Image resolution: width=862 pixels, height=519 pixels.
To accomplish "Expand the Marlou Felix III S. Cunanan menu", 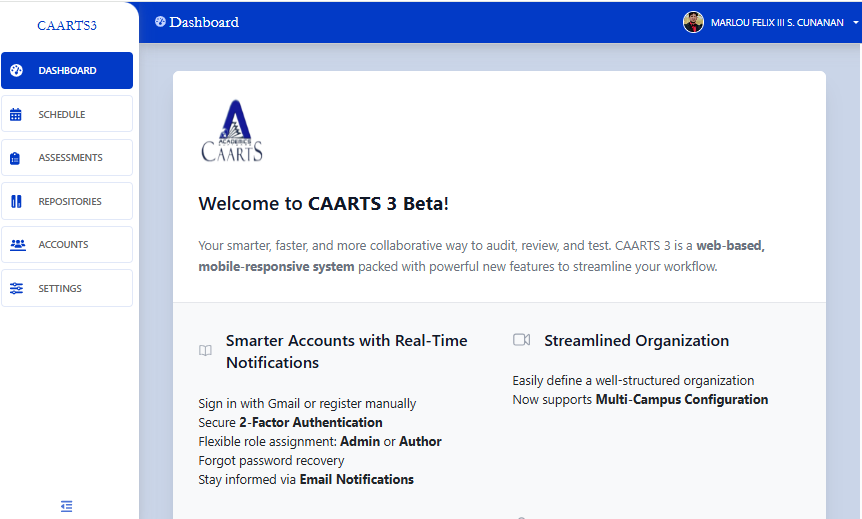I will 776,23.
